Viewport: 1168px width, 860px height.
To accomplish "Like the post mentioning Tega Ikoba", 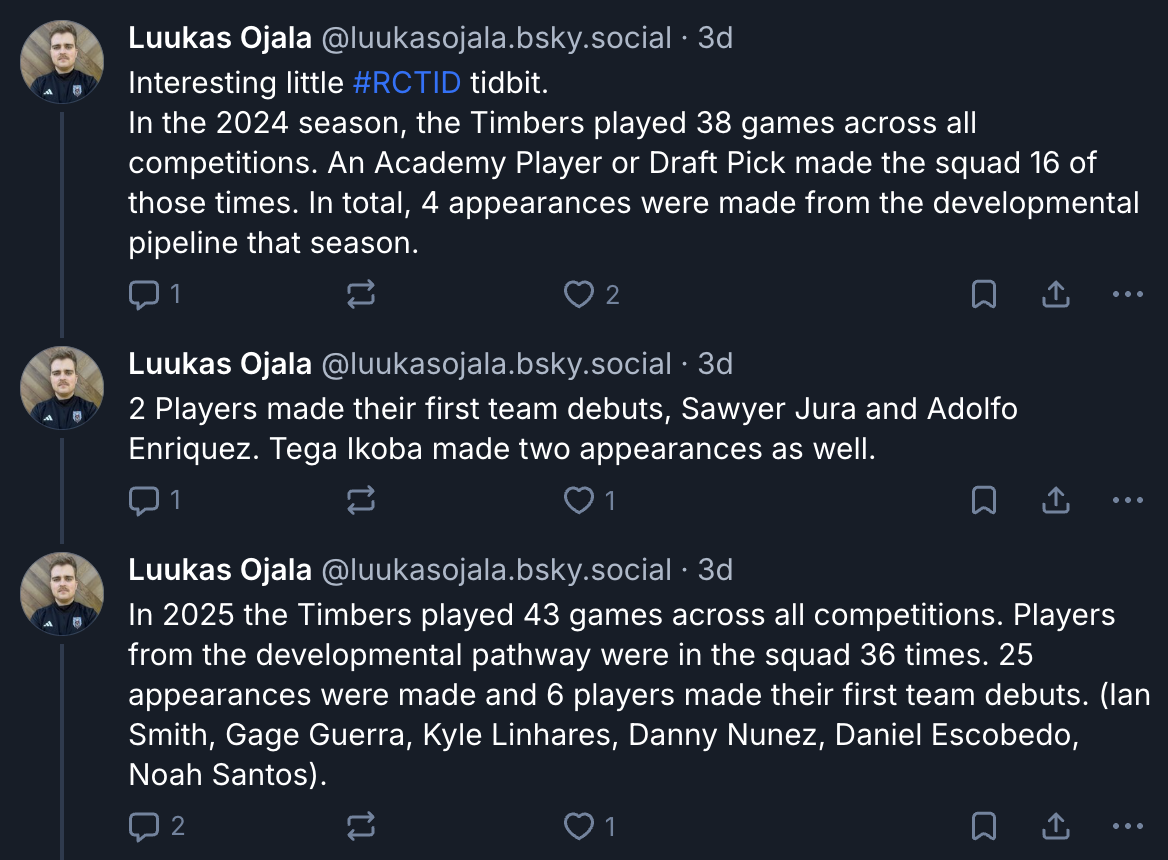I will coord(579,500).
